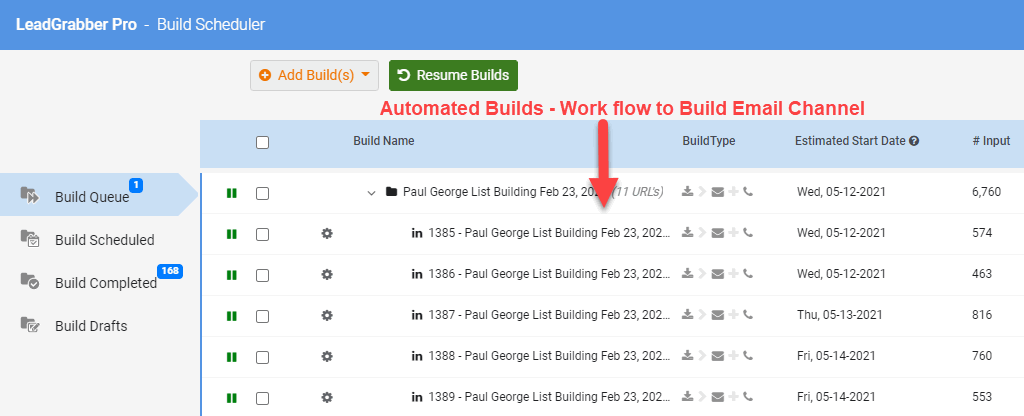Click black folder icon beside Paul George List Building
Screen dimensions: 1024x416
pos(391,192)
